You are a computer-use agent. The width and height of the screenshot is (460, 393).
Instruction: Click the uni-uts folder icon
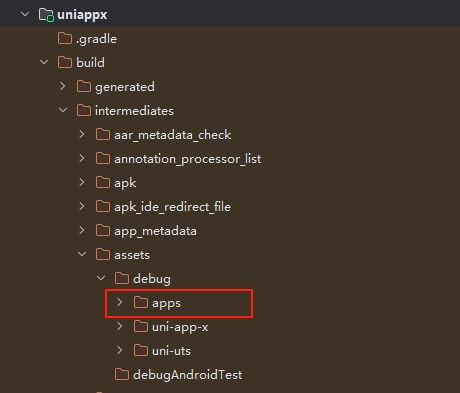tap(141, 350)
